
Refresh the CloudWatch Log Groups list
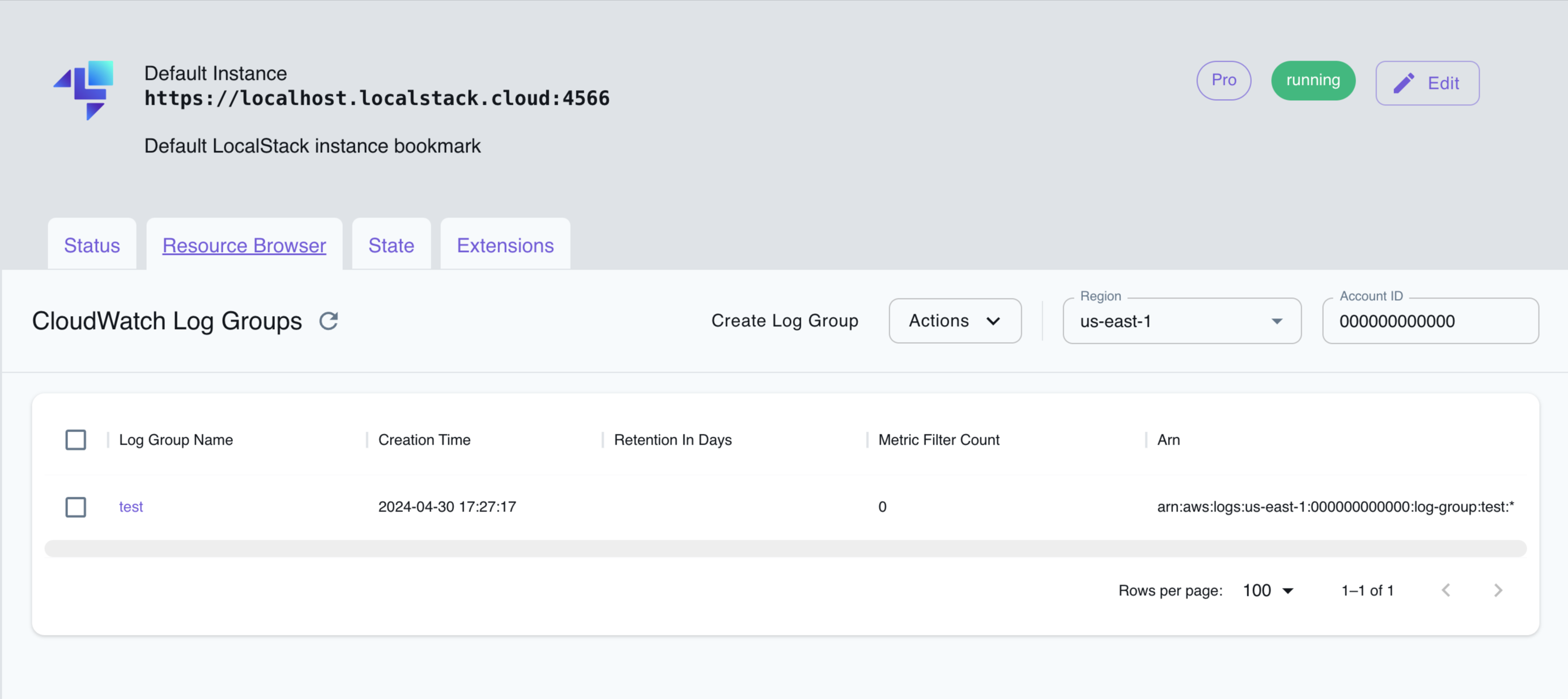pyautogui.click(x=329, y=321)
